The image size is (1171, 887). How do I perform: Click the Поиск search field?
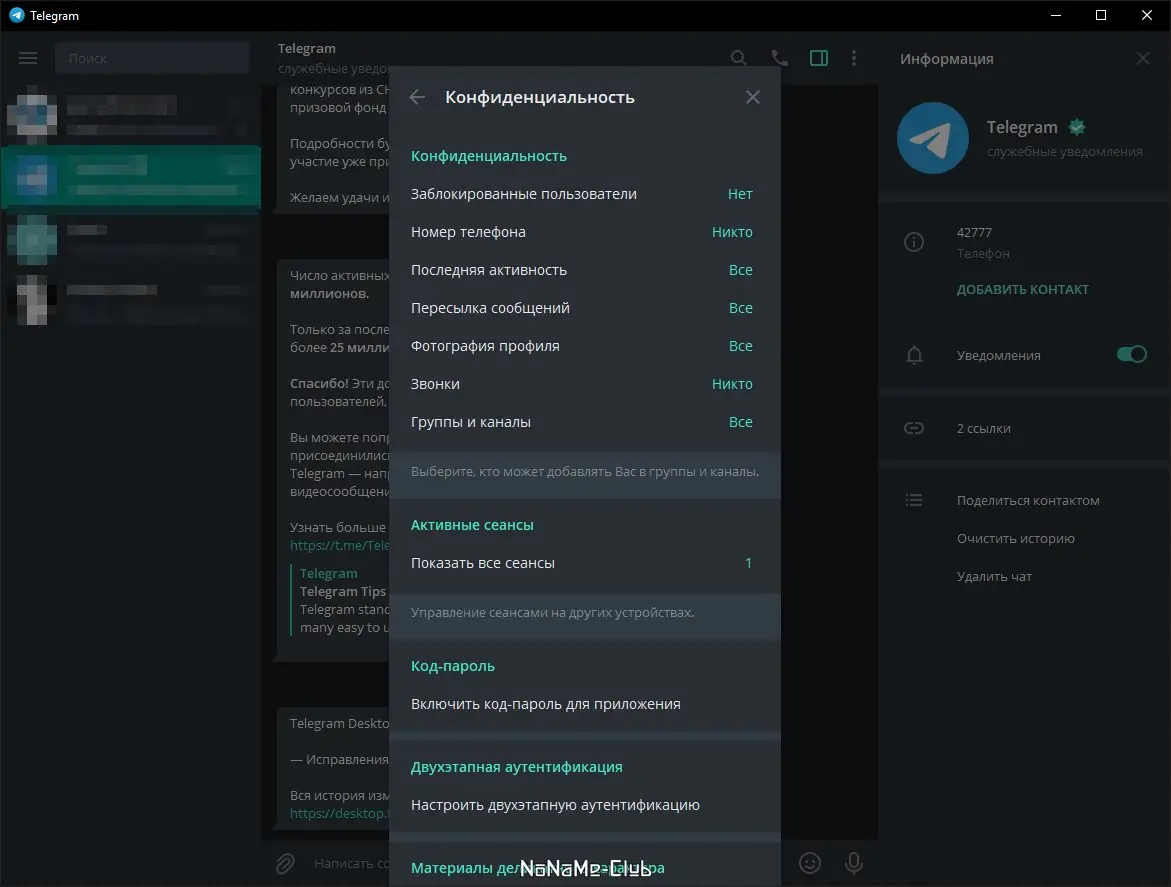point(152,59)
